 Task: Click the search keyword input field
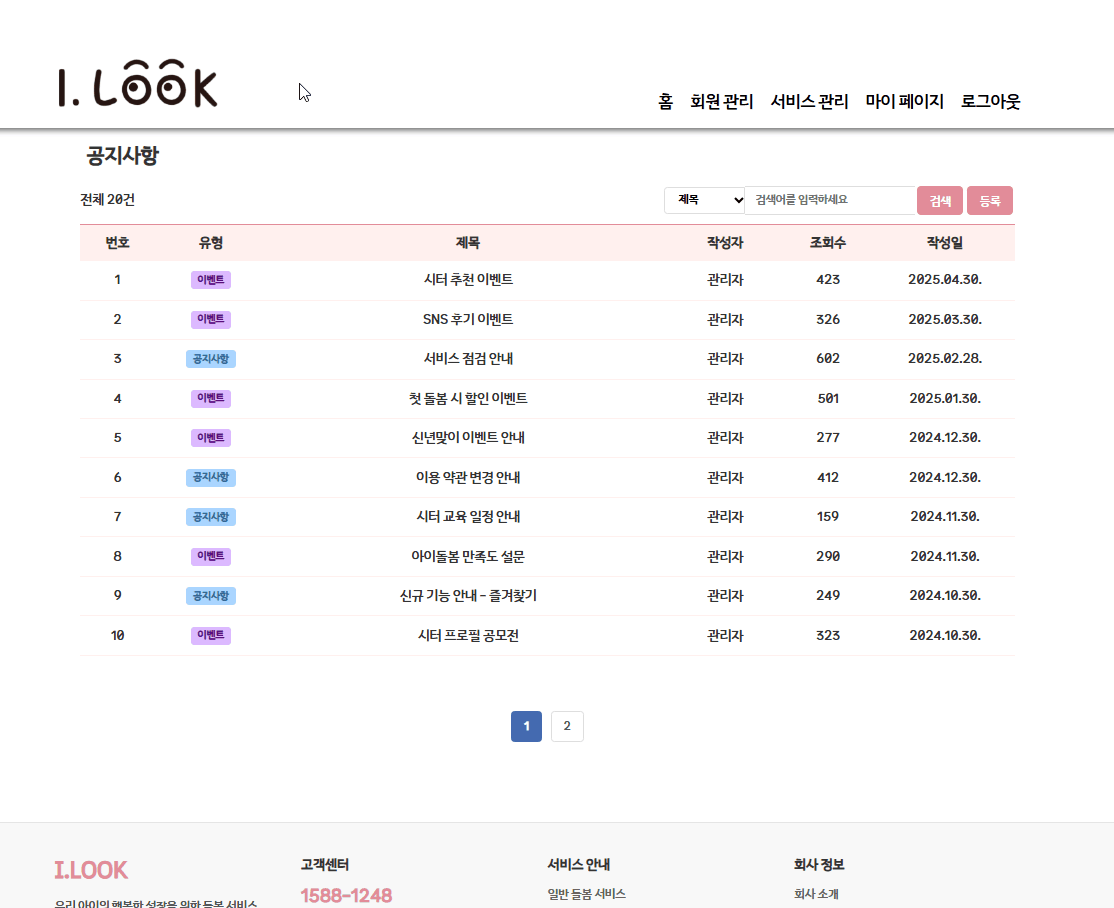point(828,200)
